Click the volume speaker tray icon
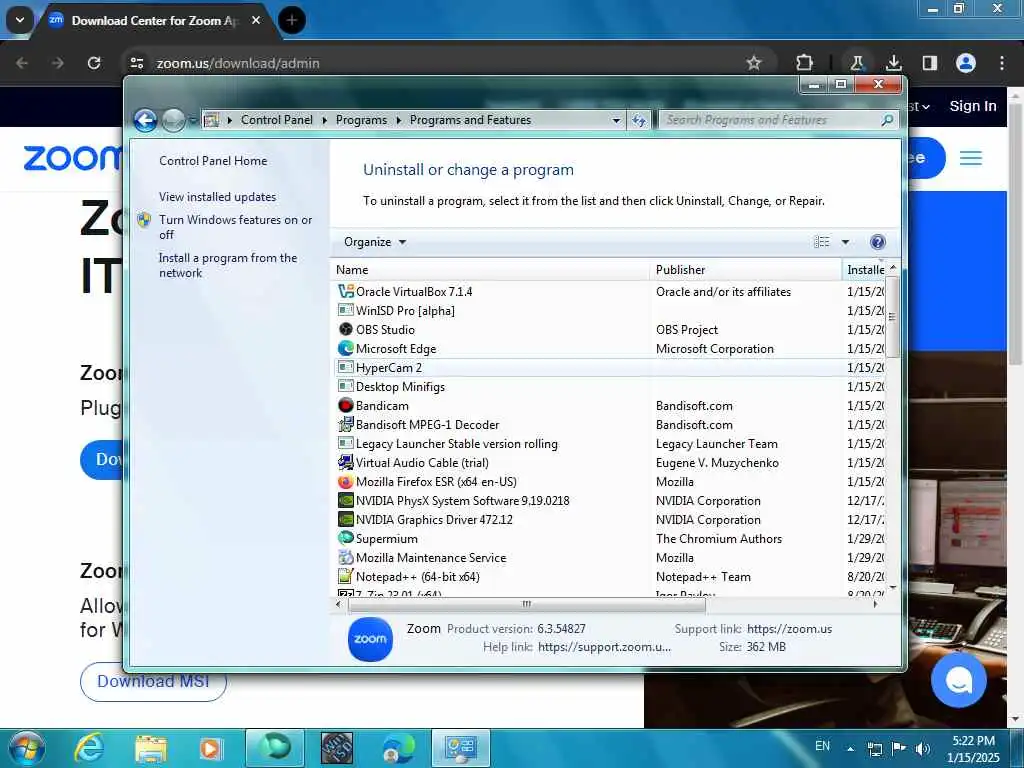The height and width of the screenshot is (768, 1024). pos(922,748)
